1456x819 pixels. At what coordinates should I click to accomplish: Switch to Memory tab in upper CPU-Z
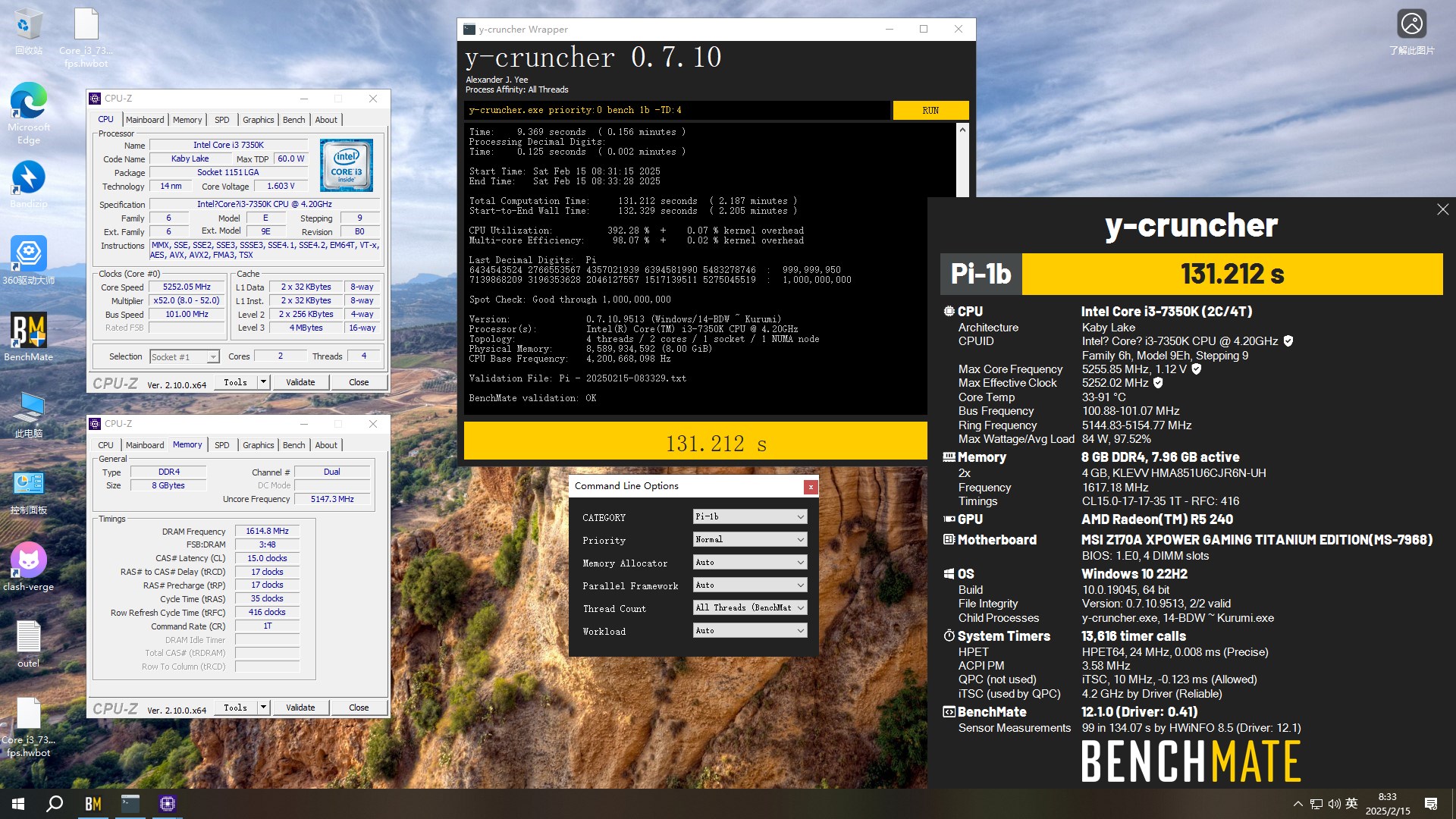pos(187,120)
